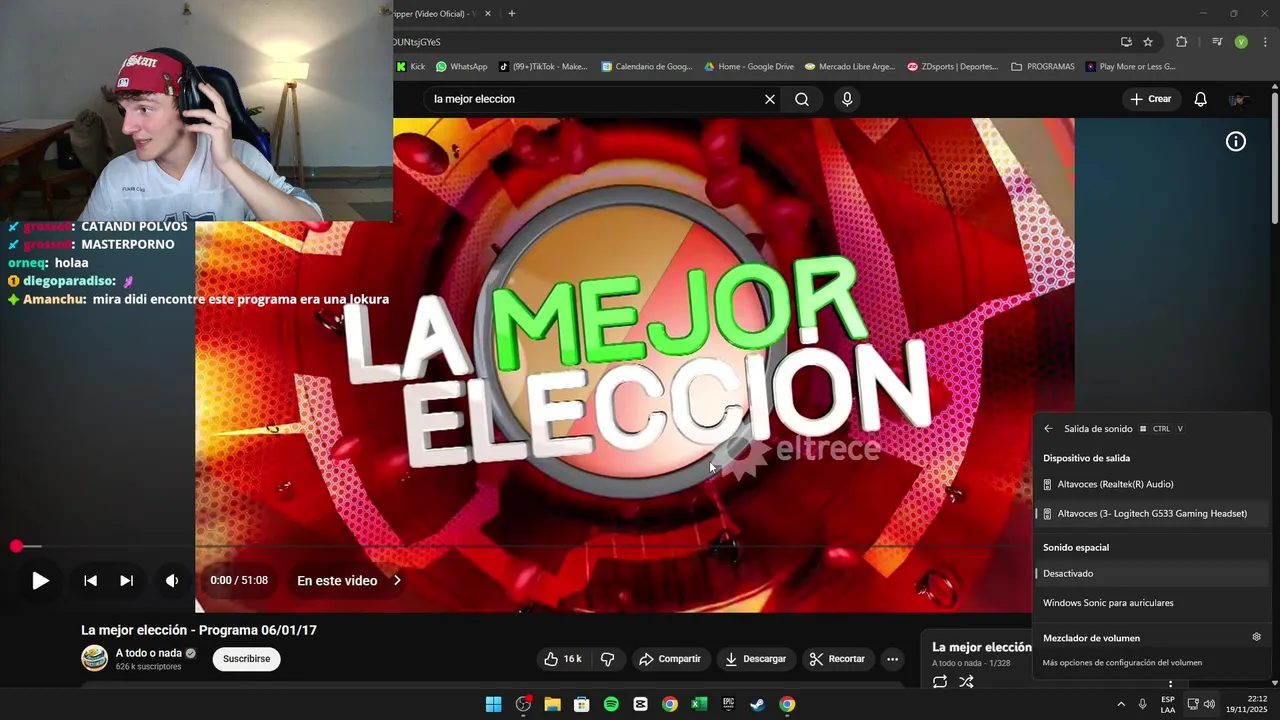Open Steam from taskbar
Viewport: 1280px width, 720px height.
coord(758,704)
